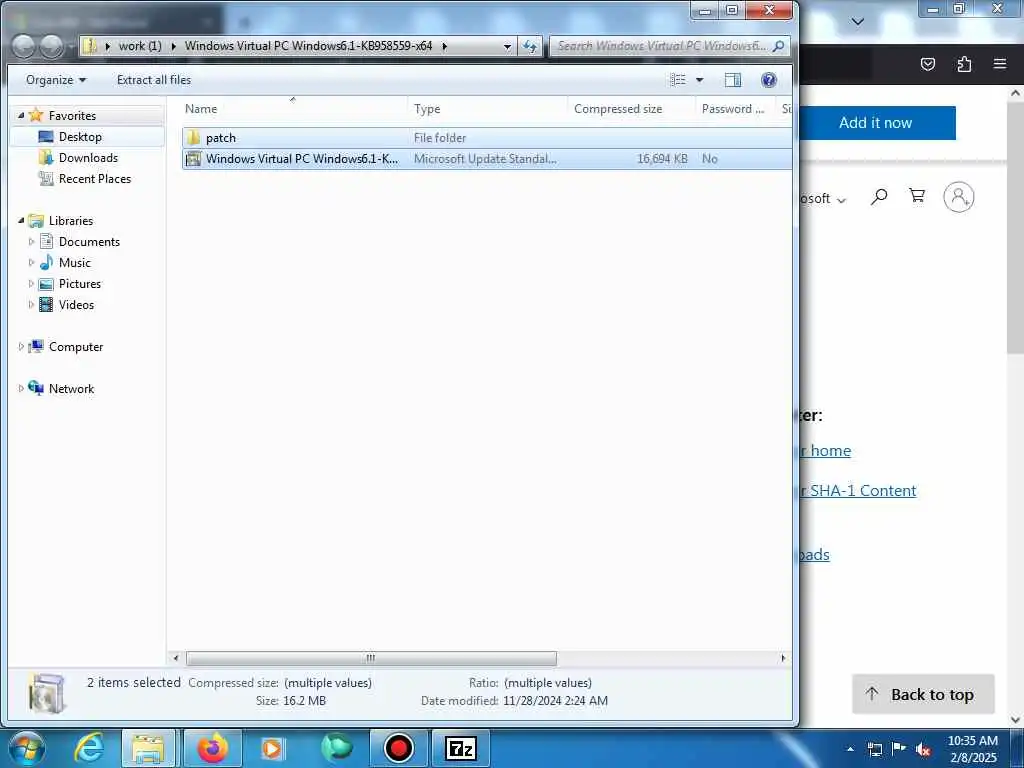Open the green globe taskbar app

(336, 748)
